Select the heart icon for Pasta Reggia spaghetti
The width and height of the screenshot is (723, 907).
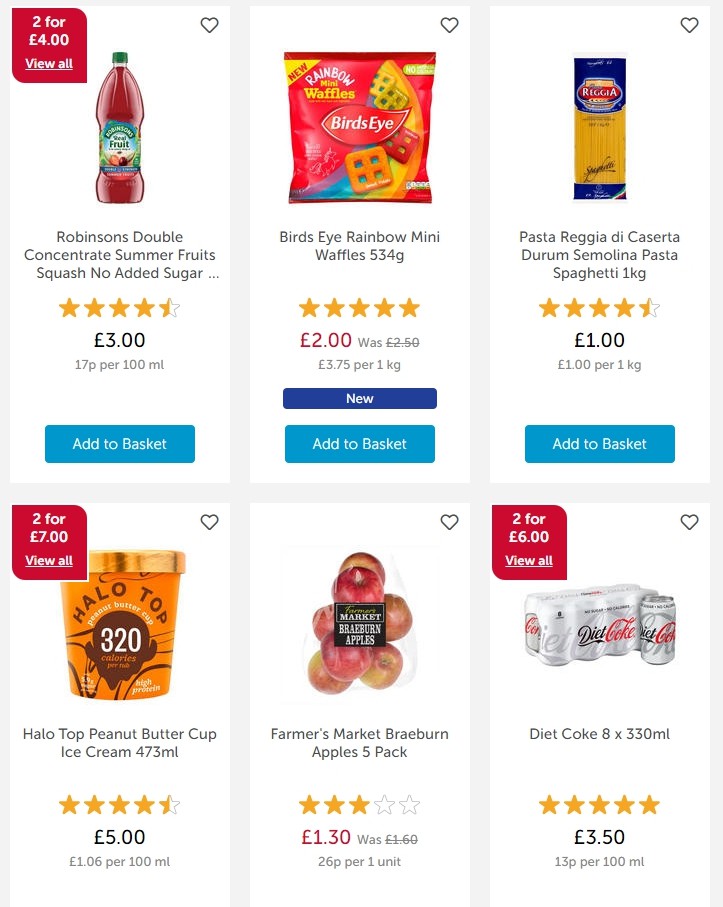click(689, 25)
